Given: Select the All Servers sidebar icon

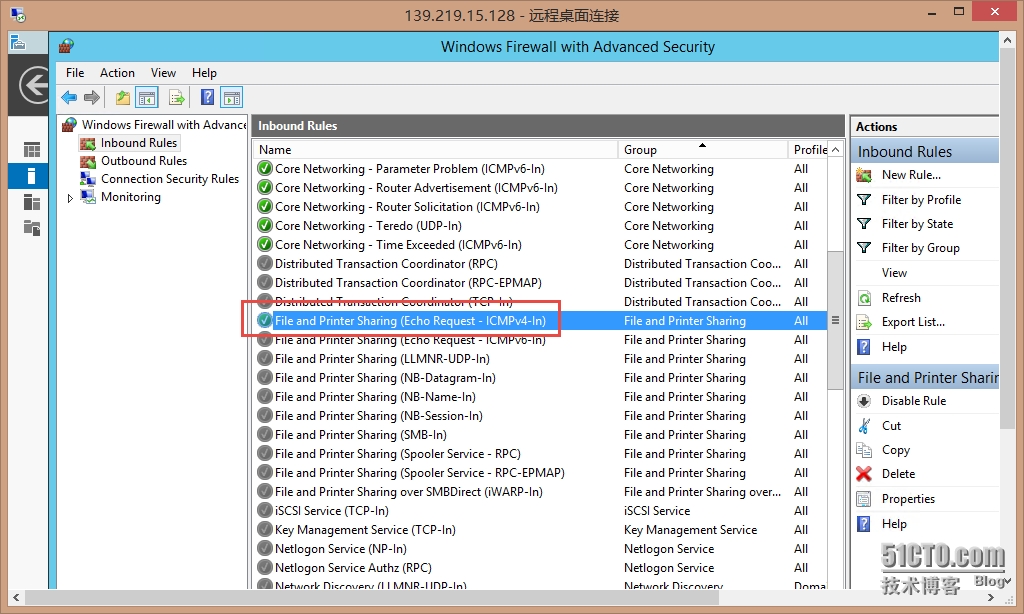Looking at the screenshot, I should pyautogui.click(x=31, y=202).
